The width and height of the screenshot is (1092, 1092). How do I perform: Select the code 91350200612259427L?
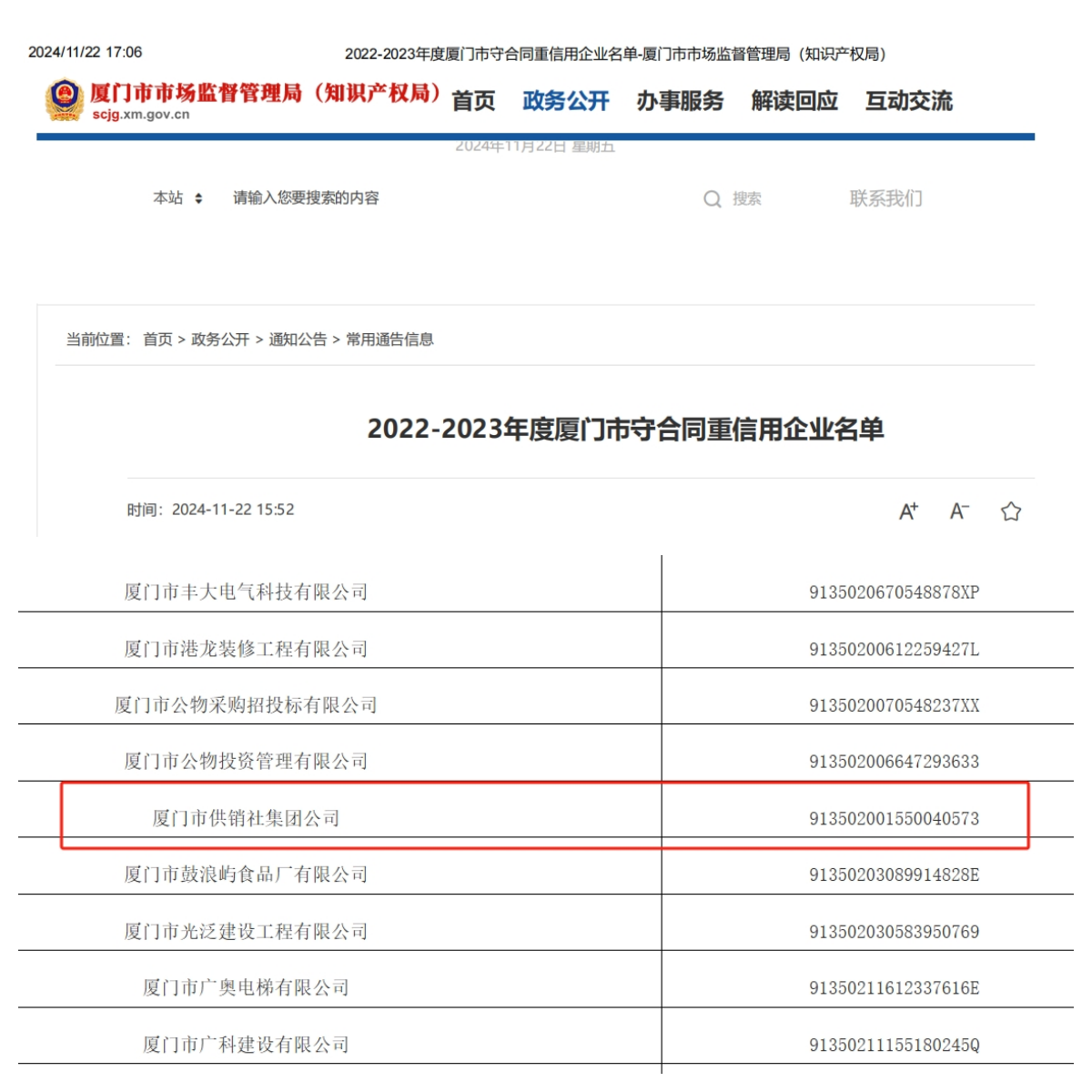[895, 650]
